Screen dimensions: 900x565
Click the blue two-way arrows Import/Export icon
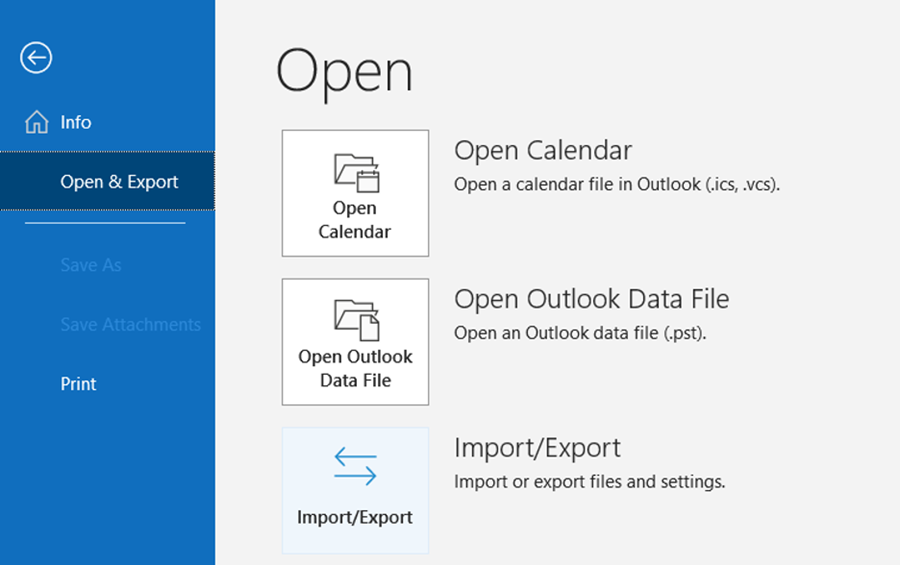coord(355,467)
